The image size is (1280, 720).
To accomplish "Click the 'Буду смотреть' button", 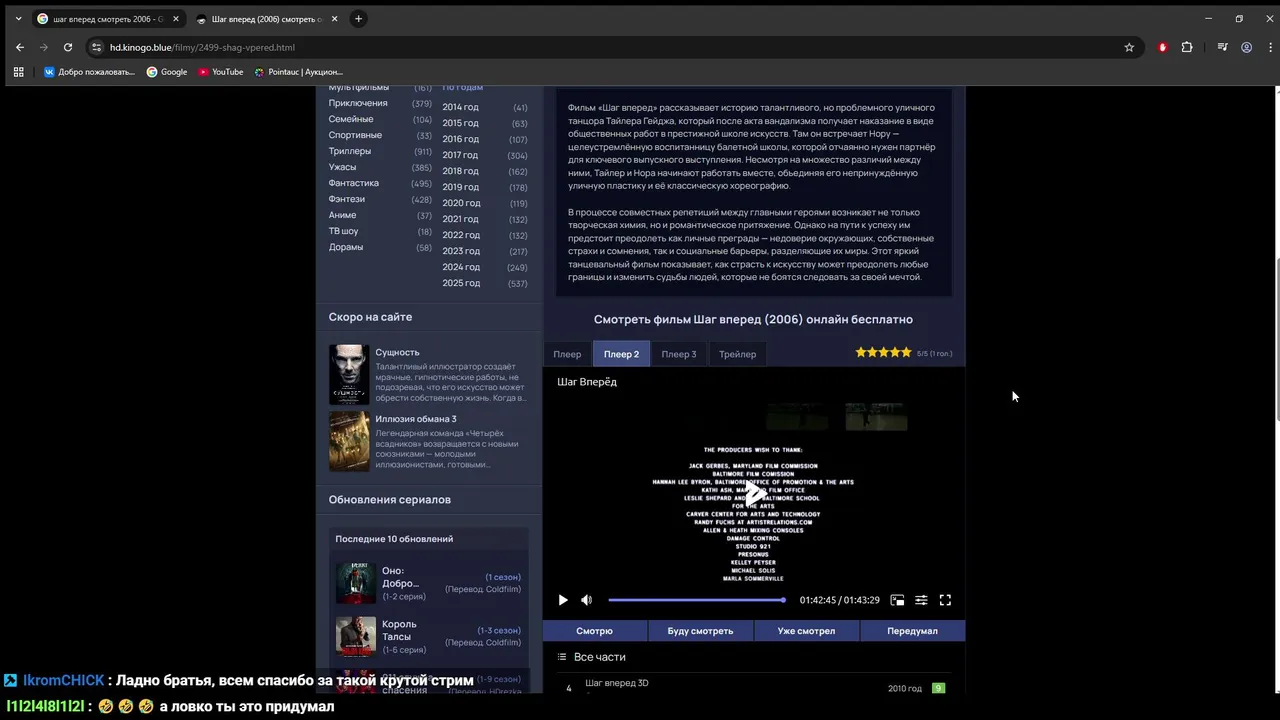I will [x=700, y=631].
